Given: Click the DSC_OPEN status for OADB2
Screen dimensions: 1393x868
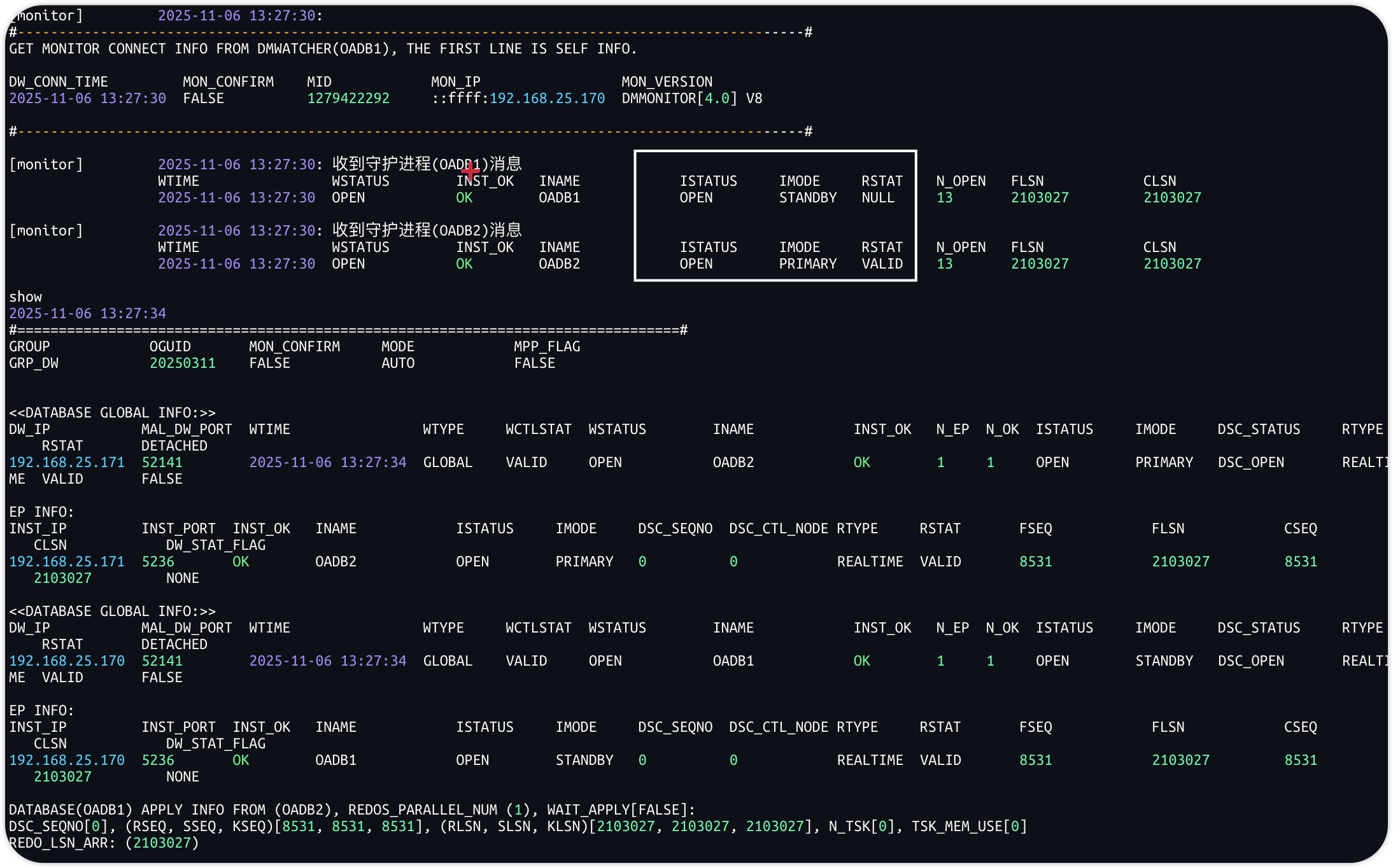Looking at the screenshot, I should click(1250, 463).
